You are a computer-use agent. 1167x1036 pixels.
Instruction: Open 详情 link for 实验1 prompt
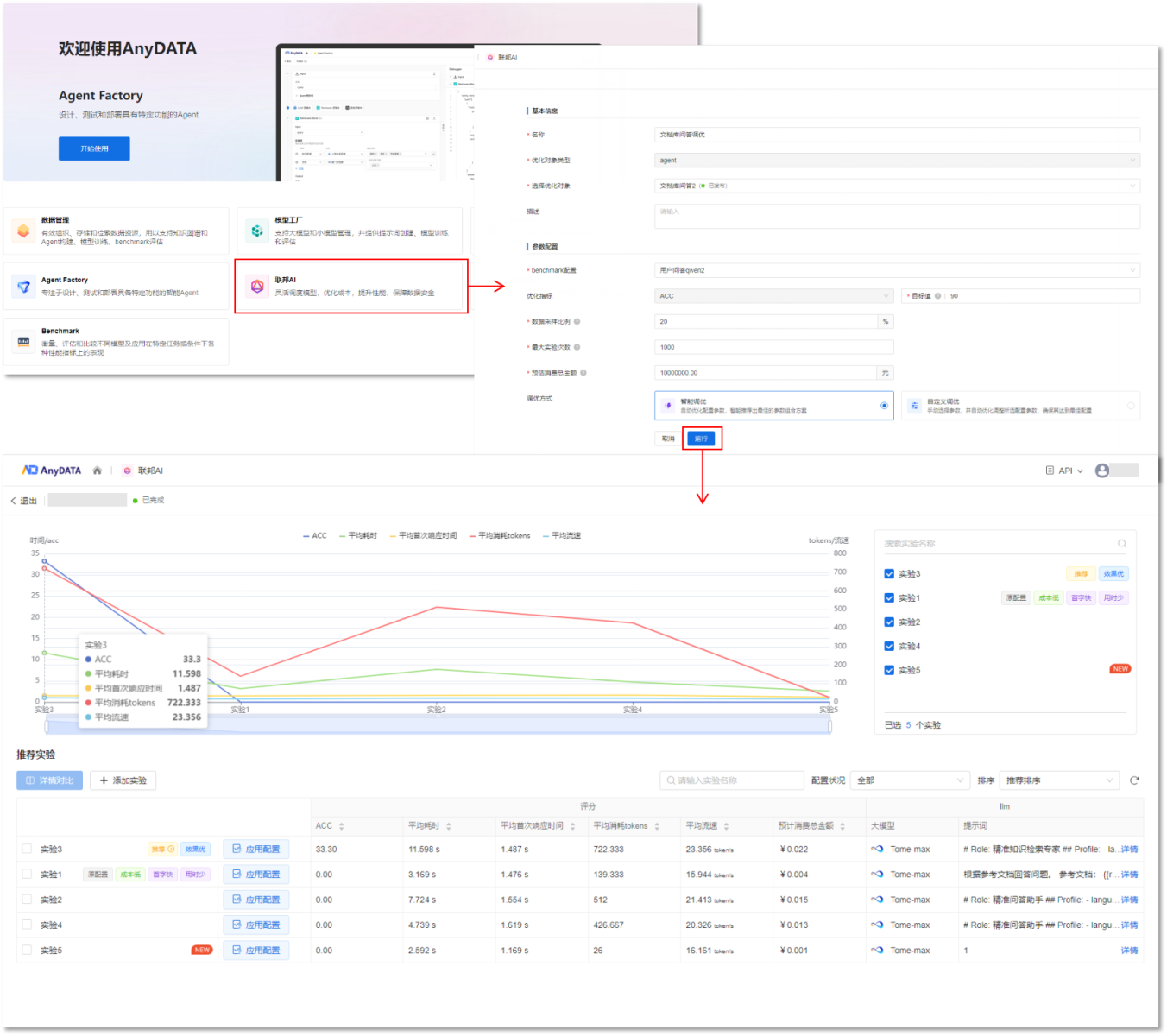[1129, 875]
